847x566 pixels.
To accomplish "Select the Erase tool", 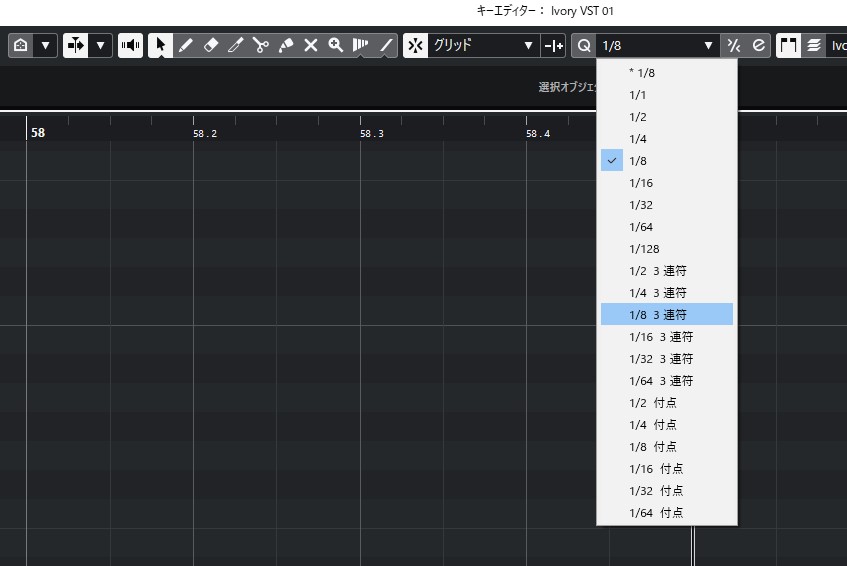I will click(x=210, y=45).
